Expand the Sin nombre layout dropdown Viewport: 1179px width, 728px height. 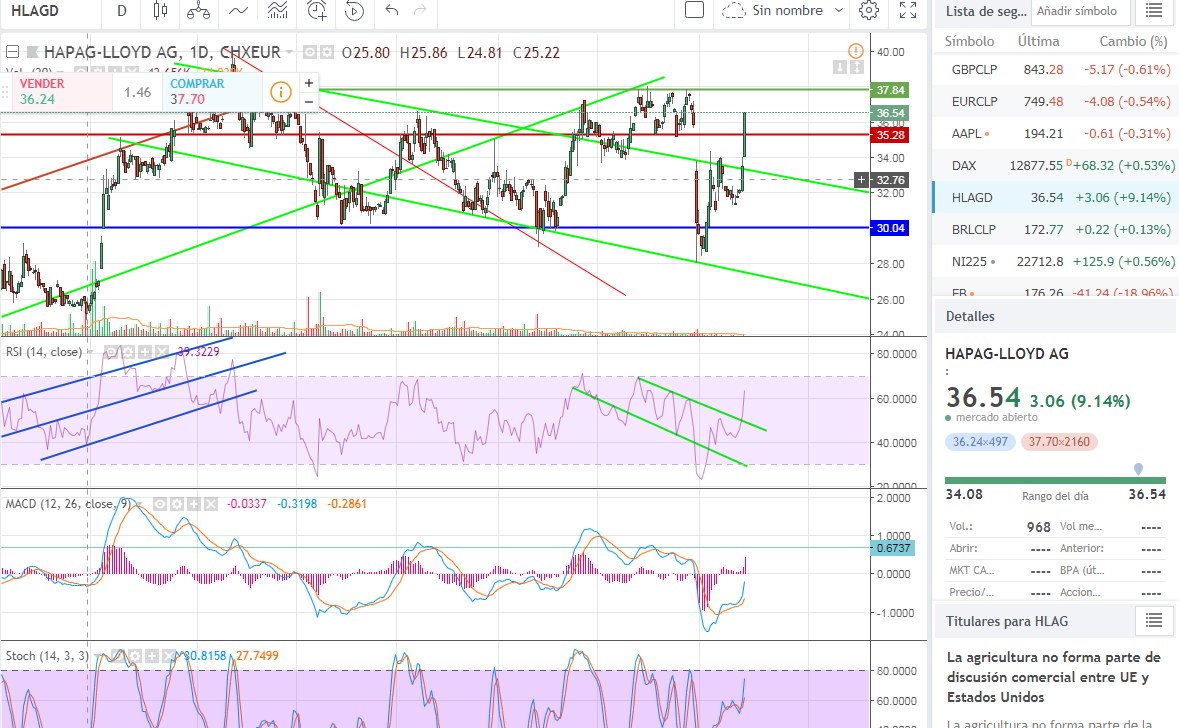(x=839, y=11)
